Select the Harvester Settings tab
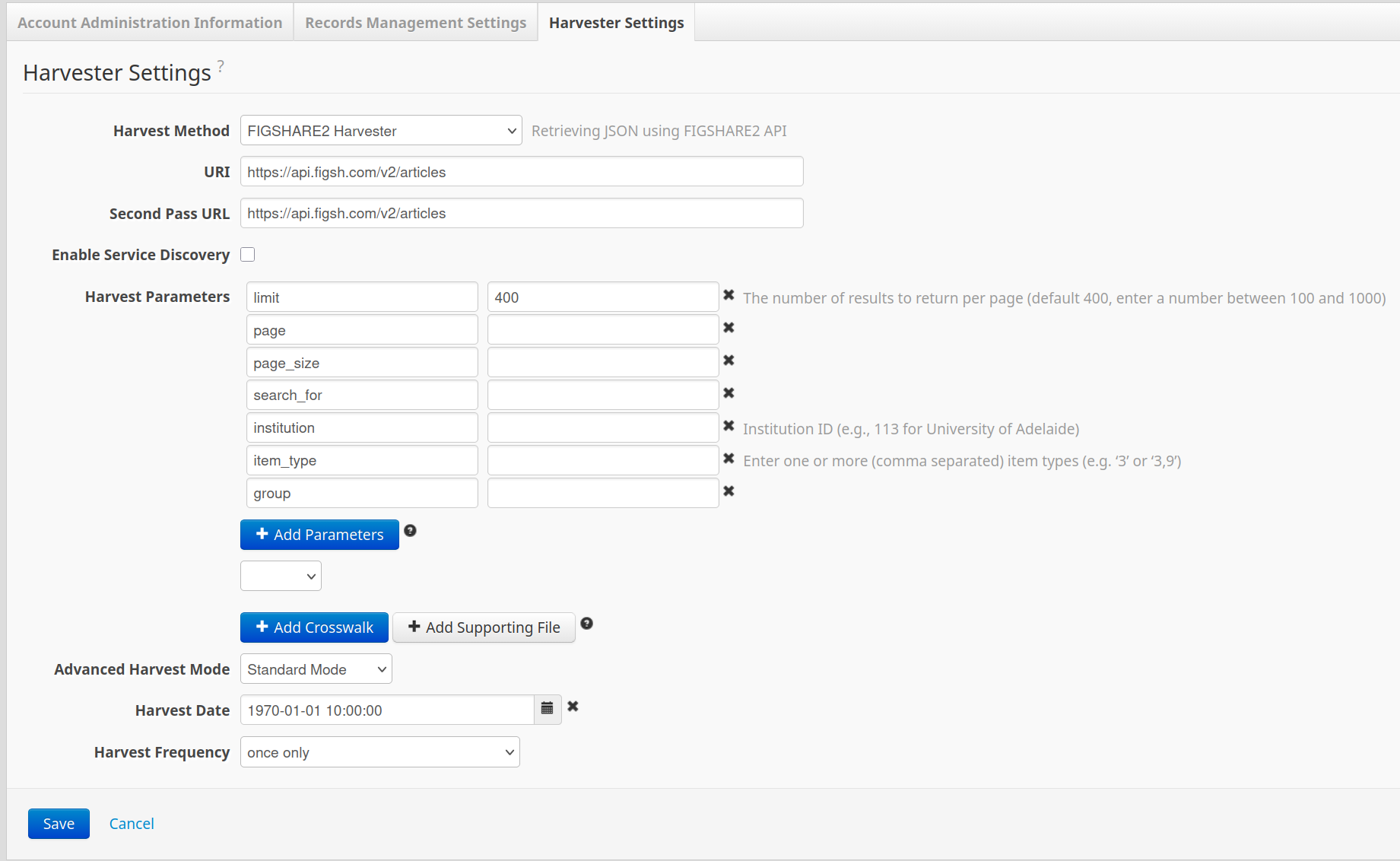Image resolution: width=1400 pixels, height=861 pixels. tap(617, 23)
